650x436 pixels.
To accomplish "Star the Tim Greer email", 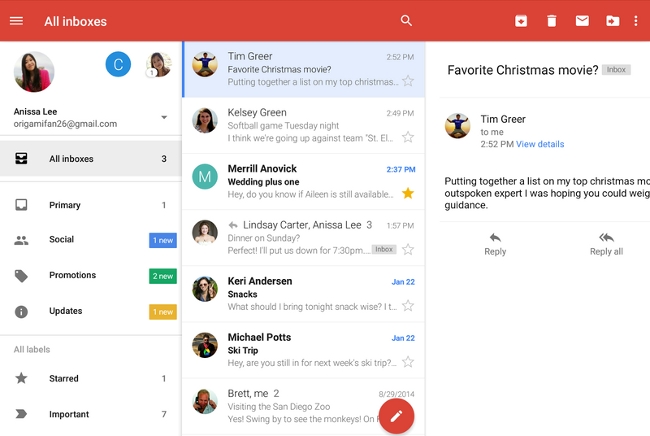I will point(407,81).
